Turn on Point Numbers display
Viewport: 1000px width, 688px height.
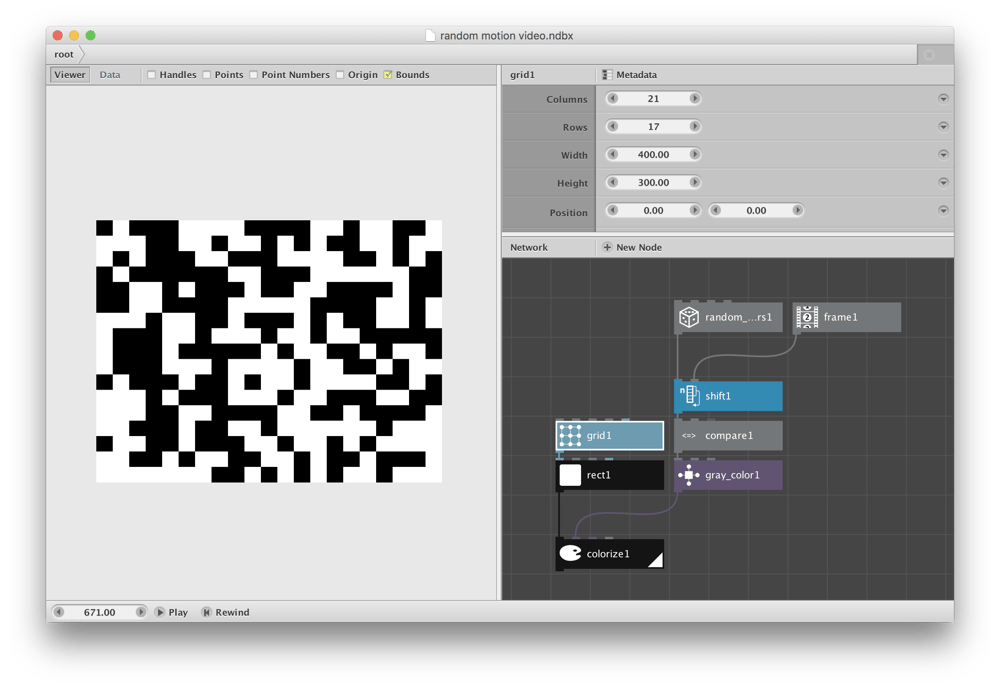tap(254, 75)
